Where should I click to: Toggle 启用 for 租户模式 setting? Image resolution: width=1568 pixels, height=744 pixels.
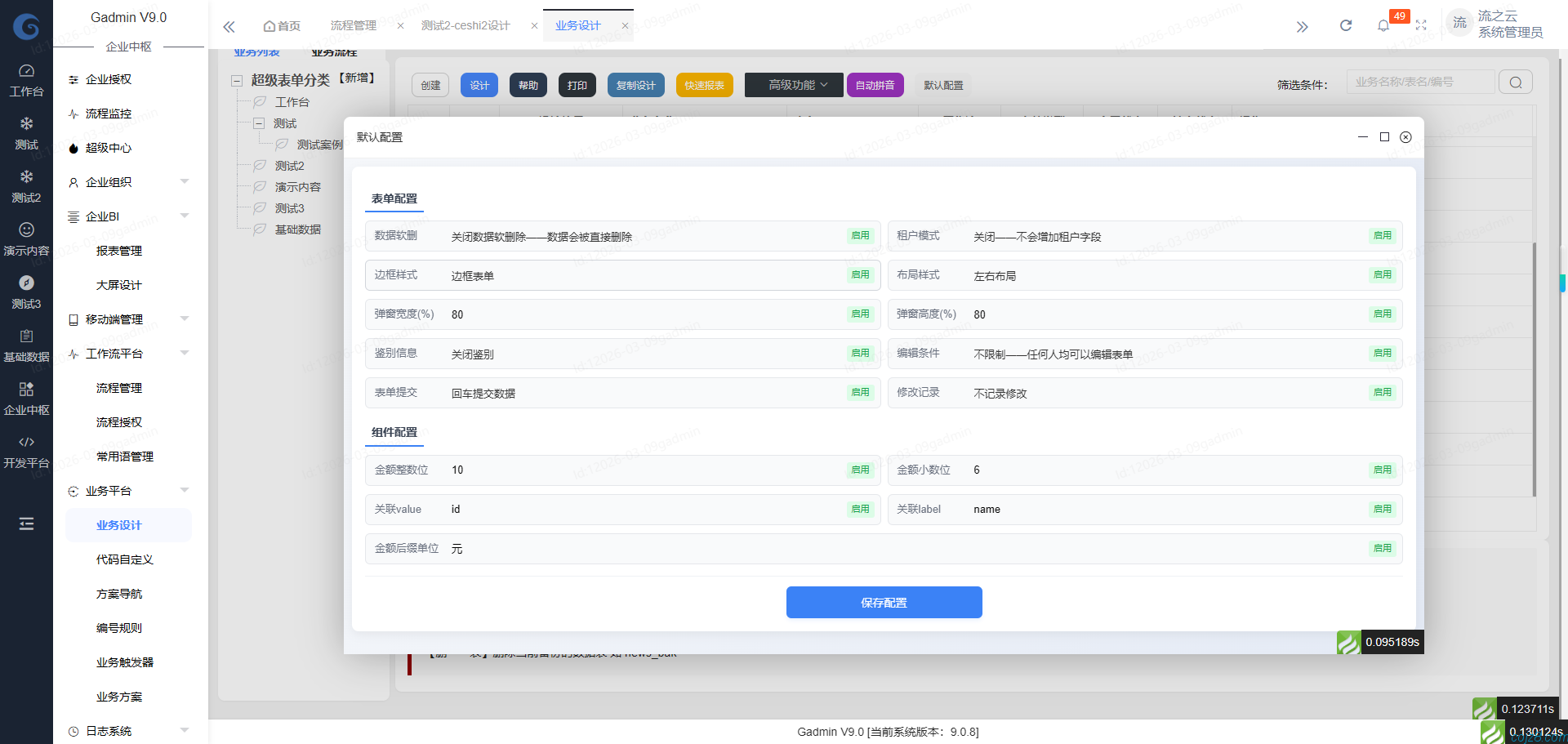click(x=1382, y=235)
